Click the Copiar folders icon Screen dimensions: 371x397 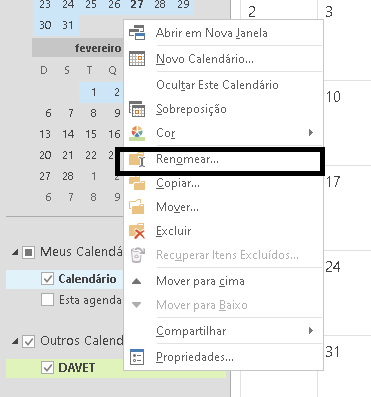[x=137, y=183]
